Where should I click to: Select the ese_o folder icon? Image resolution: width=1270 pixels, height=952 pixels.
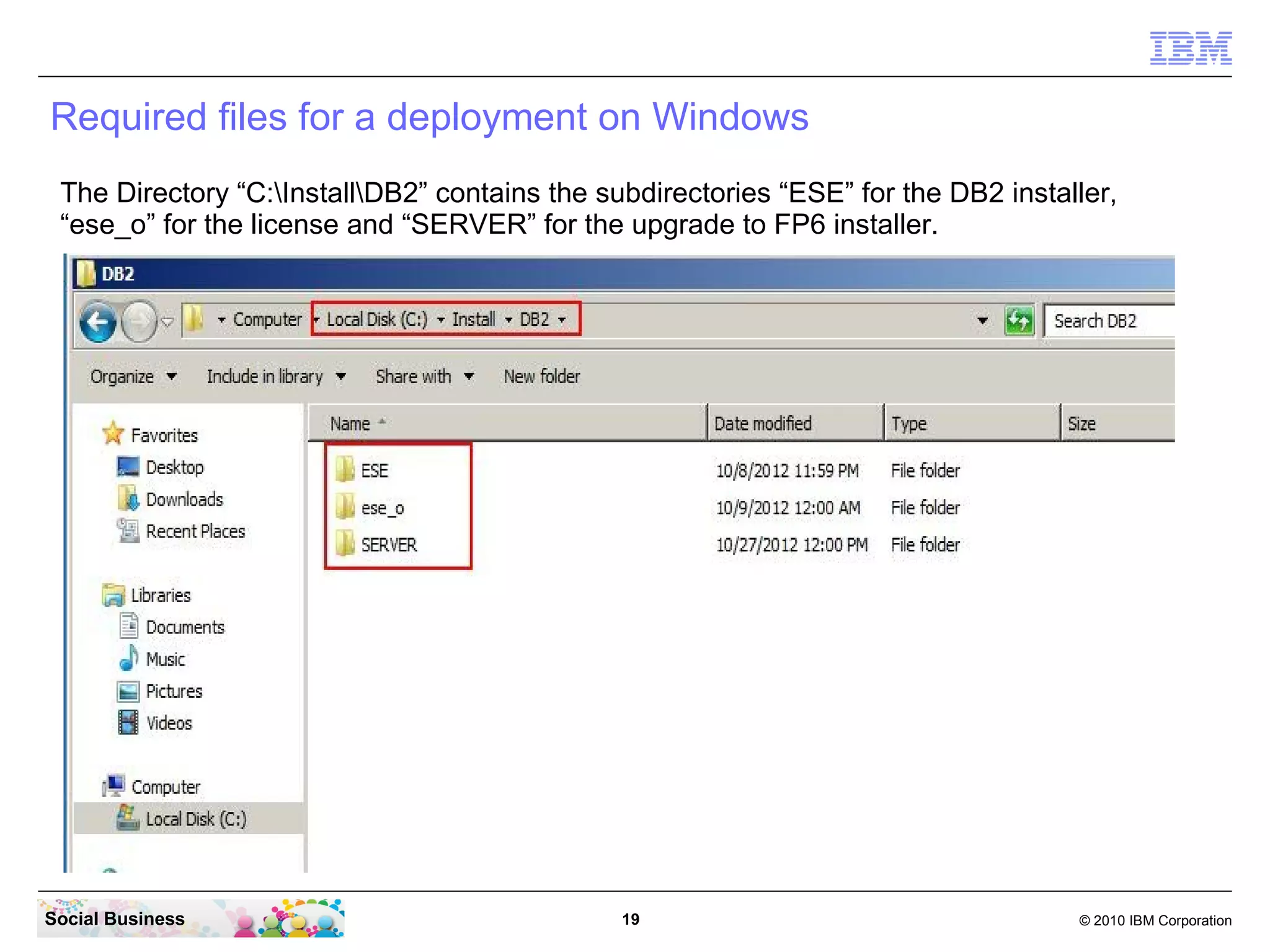click(x=345, y=507)
